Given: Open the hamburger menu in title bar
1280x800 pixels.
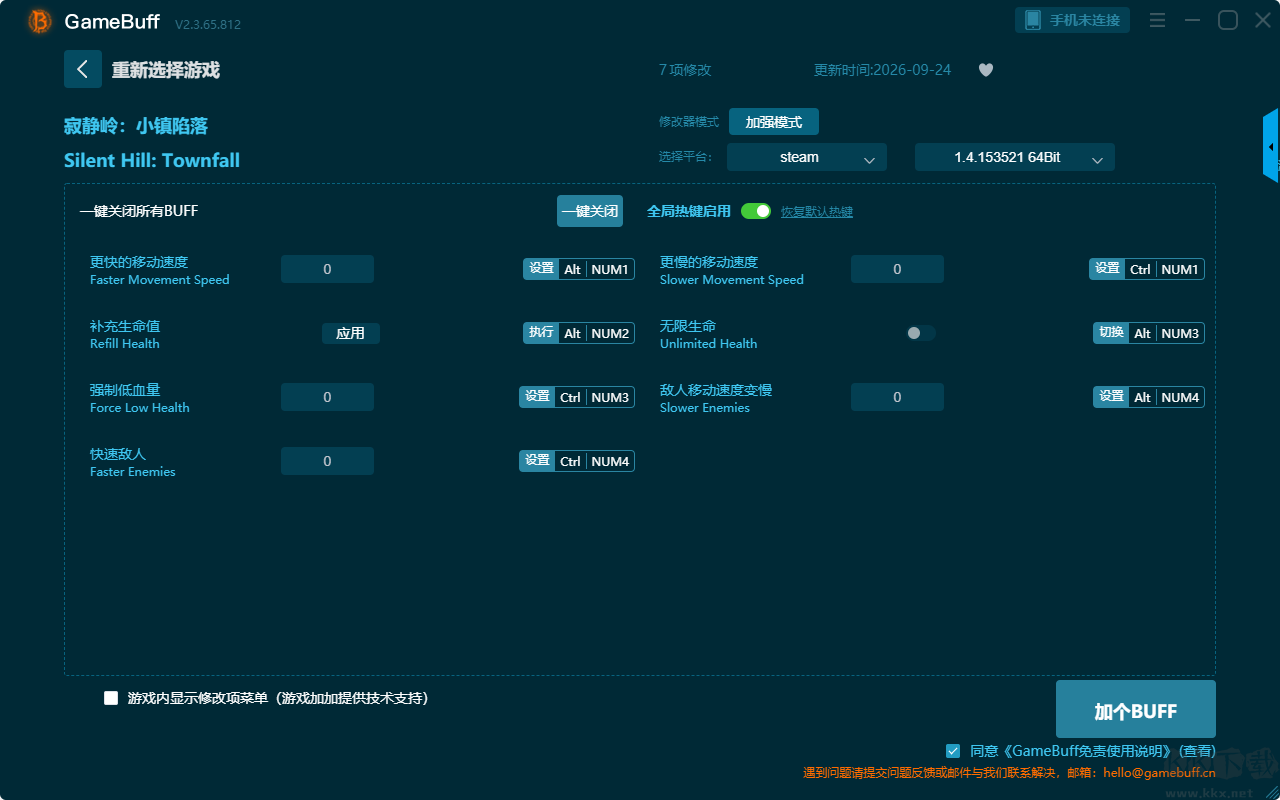Looking at the screenshot, I should click(1157, 20).
